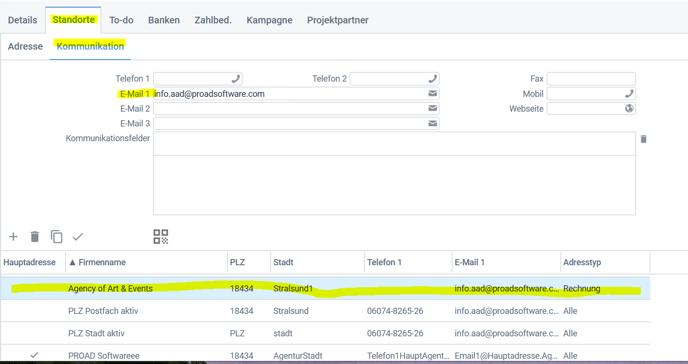The height and width of the screenshot is (364, 688).
Task: Click the Rechnung address type cell
Action: pyautogui.click(x=581, y=289)
